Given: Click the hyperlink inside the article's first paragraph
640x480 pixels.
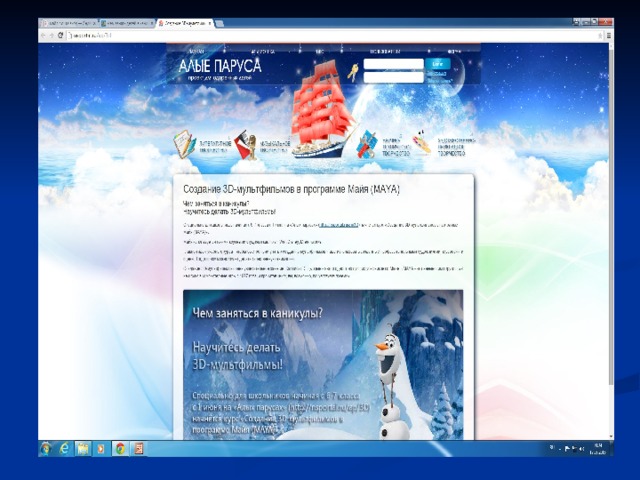Looking at the screenshot, I should pos(338,225).
